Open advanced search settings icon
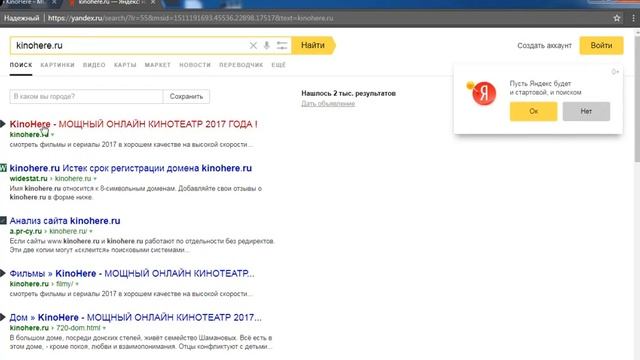640x360 pixels. [282, 45]
